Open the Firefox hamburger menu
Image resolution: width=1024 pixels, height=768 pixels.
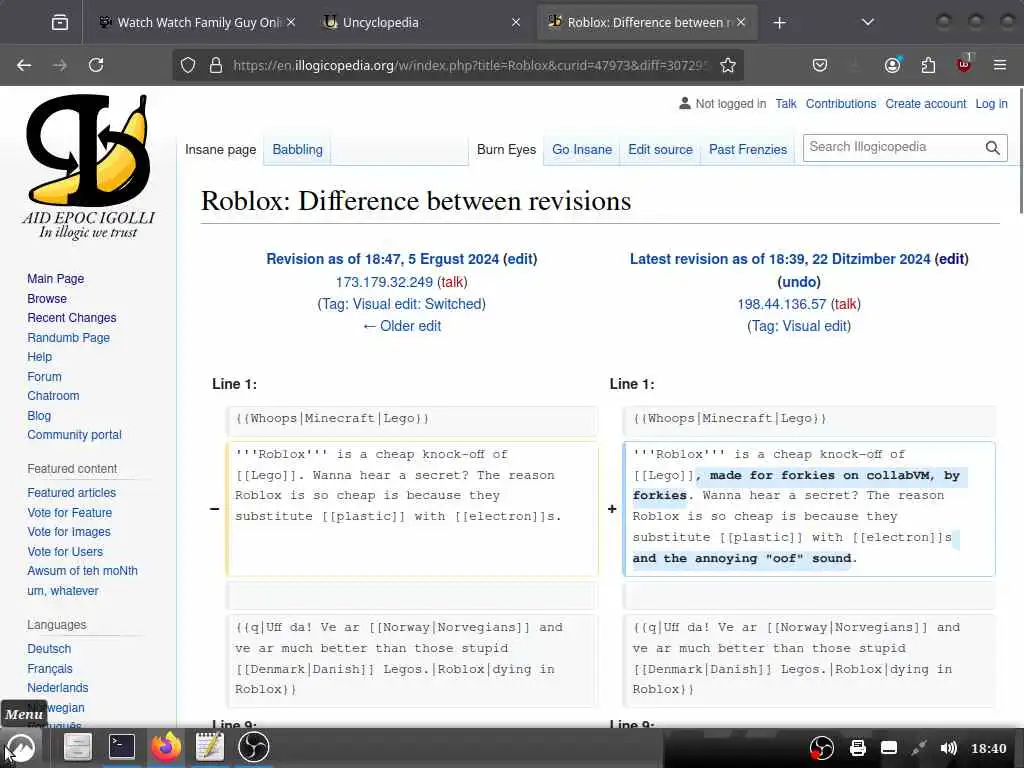click(x=999, y=65)
